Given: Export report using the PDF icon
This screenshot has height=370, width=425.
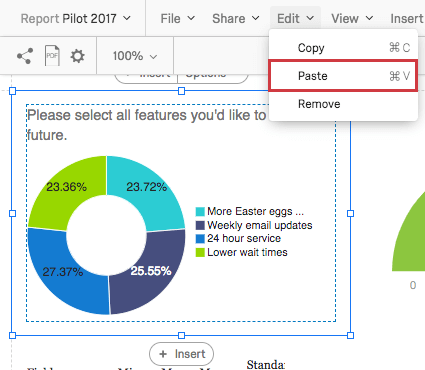Looking at the screenshot, I should 52,56.
